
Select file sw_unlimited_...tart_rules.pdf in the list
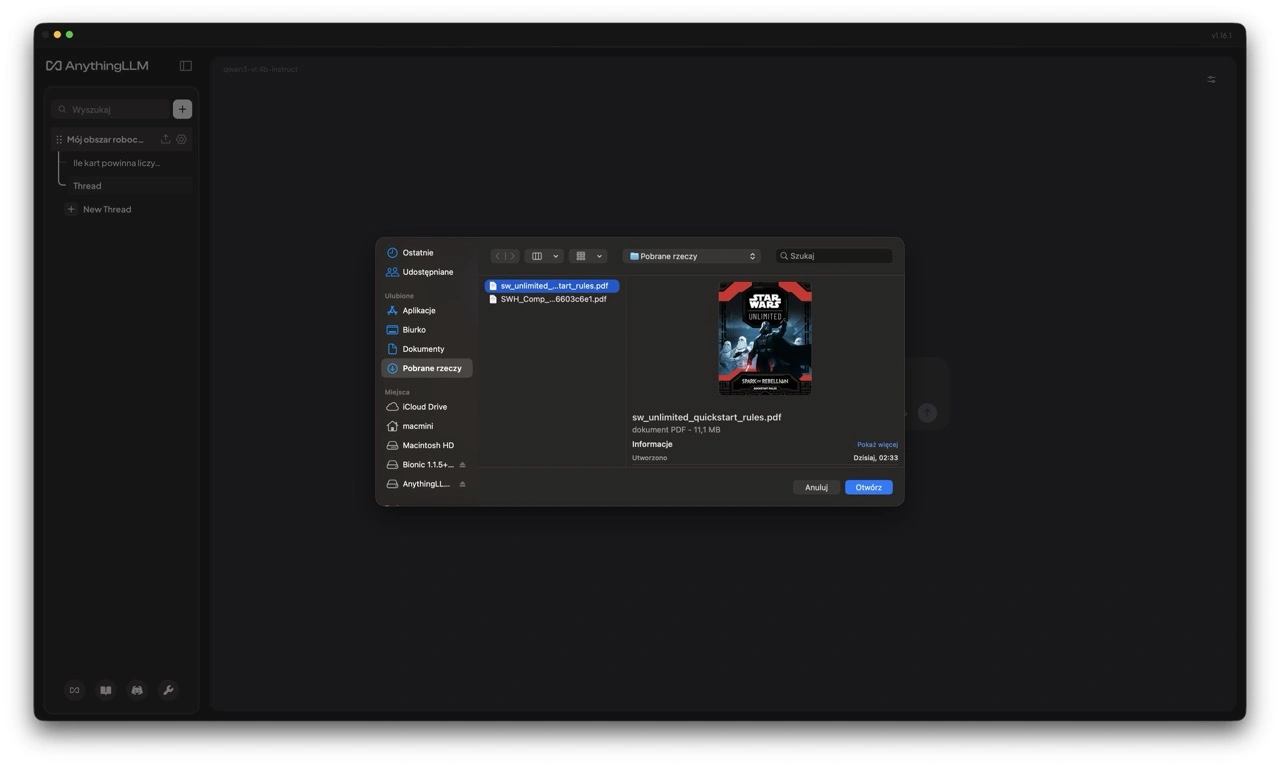552,286
